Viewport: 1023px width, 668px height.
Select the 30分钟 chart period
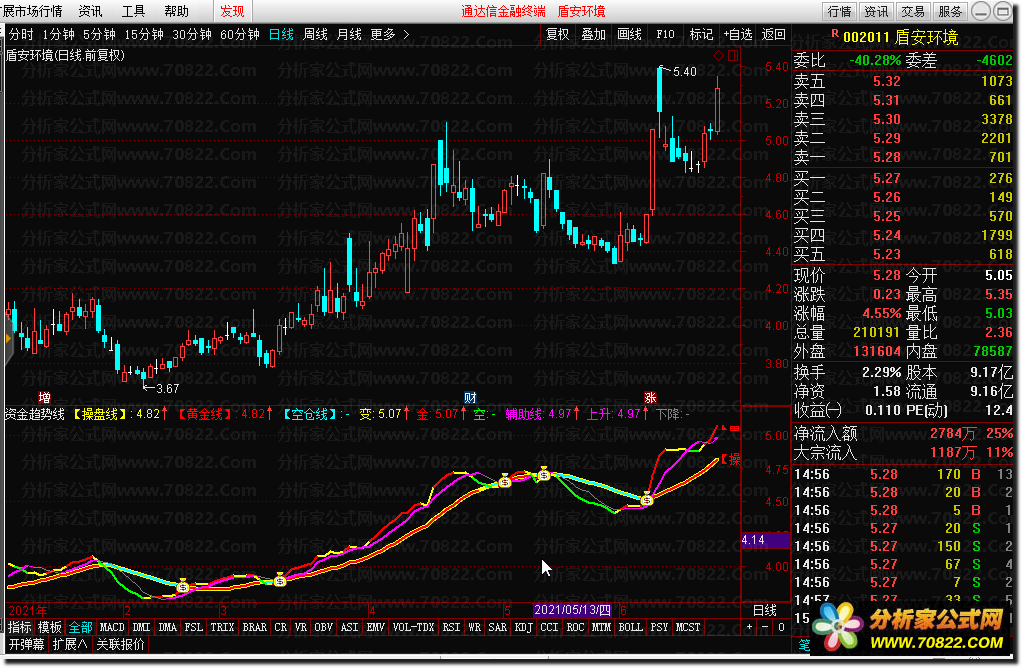[192, 35]
